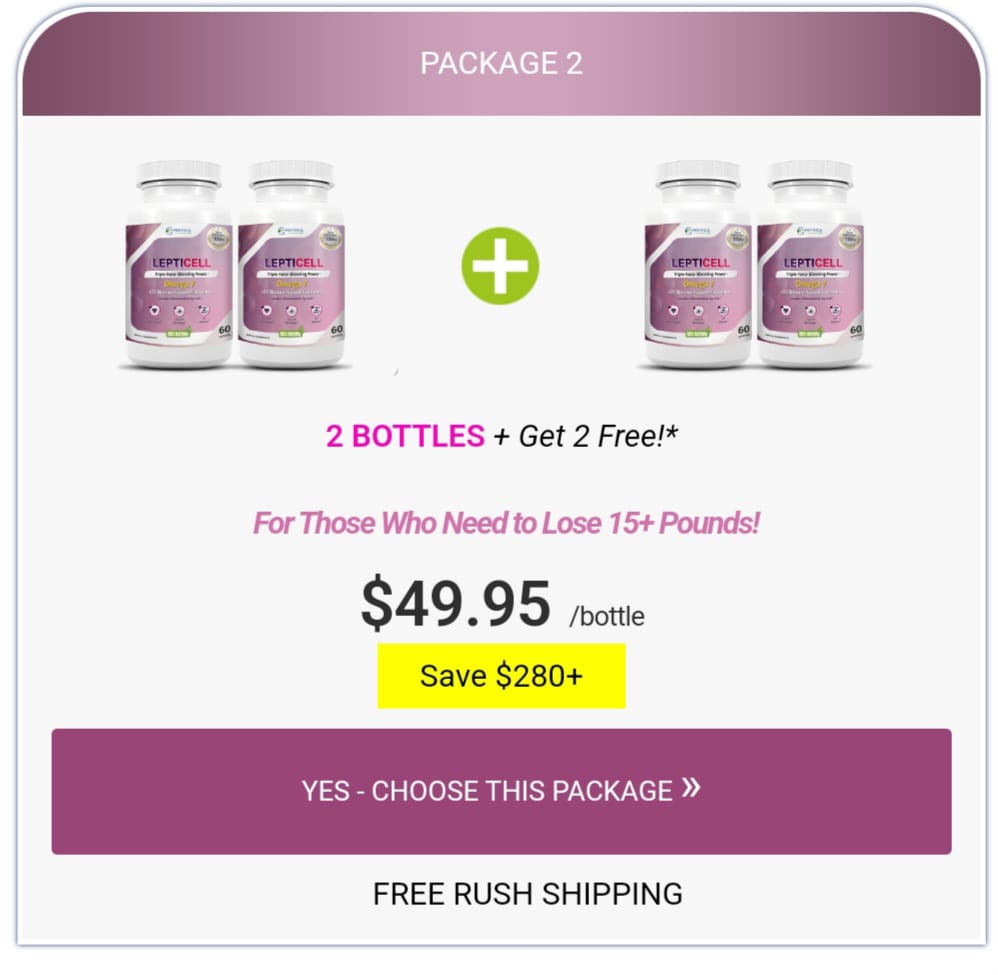The width and height of the screenshot is (998, 975).
Task: Choose this package via the purple button
Action: point(502,791)
